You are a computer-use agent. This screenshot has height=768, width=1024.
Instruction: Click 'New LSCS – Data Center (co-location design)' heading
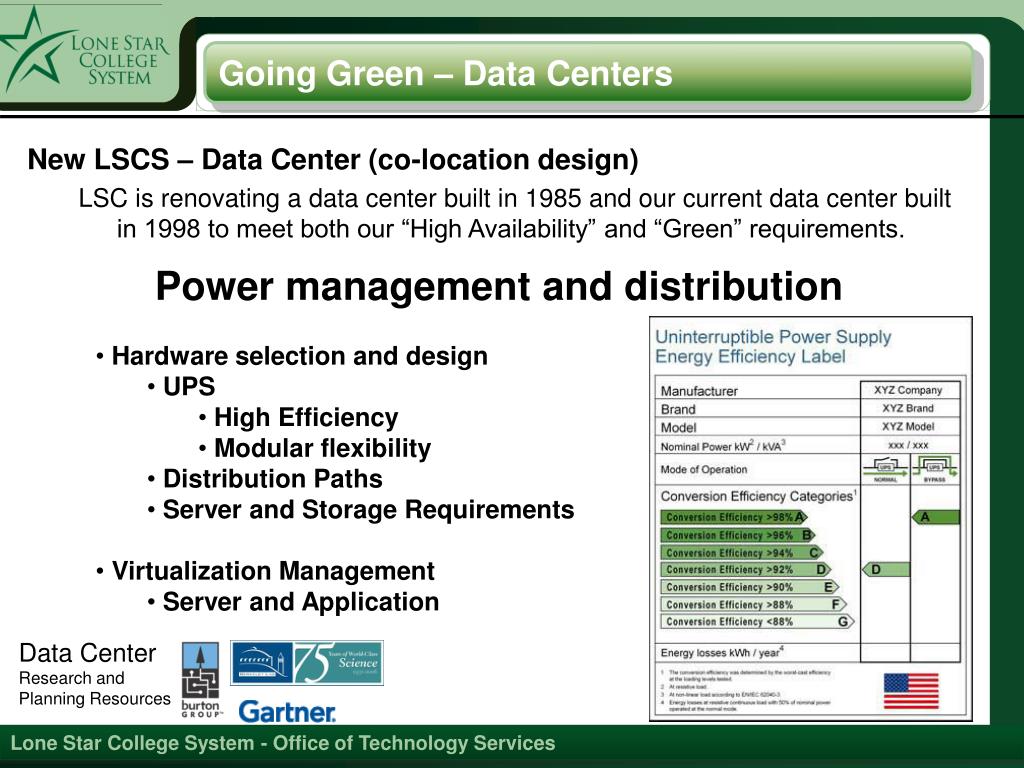[x=333, y=160]
